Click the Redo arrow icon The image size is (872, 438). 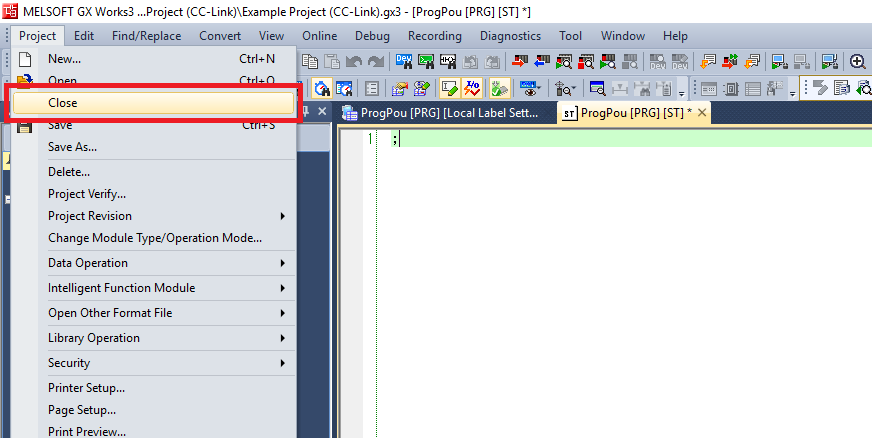376,62
